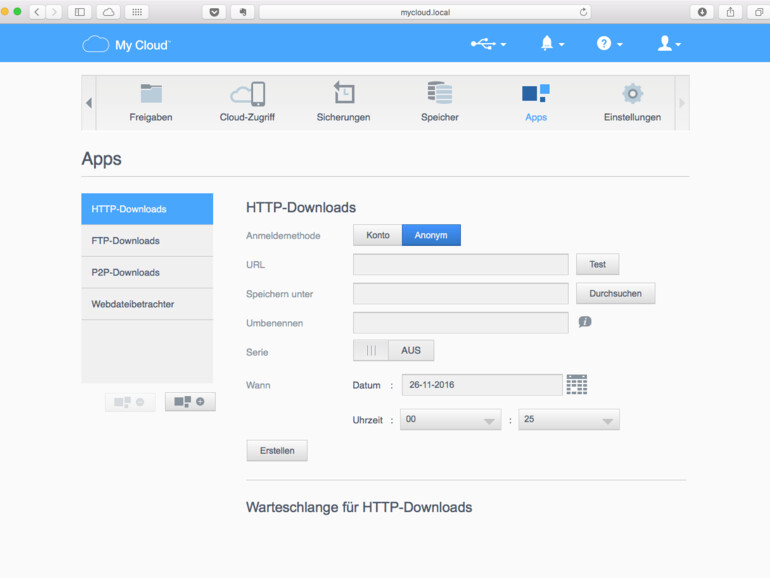Toggle the Safari sidebar button
Image resolution: width=770 pixels, height=578 pixels.
[80, 12]
